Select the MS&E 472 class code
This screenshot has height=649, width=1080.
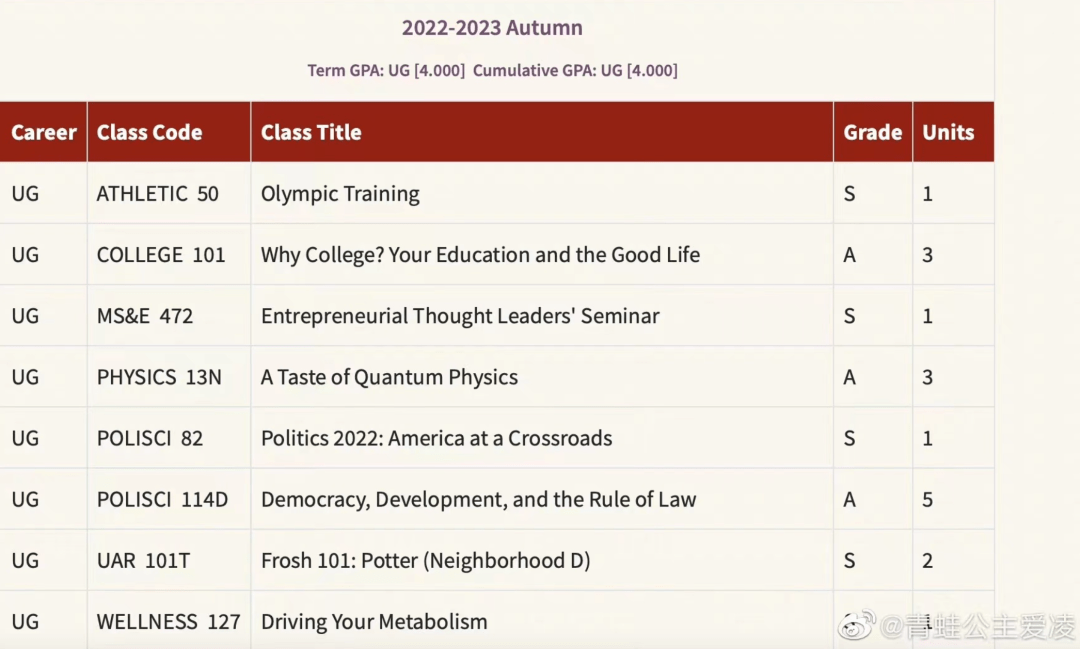coord(145,316)
